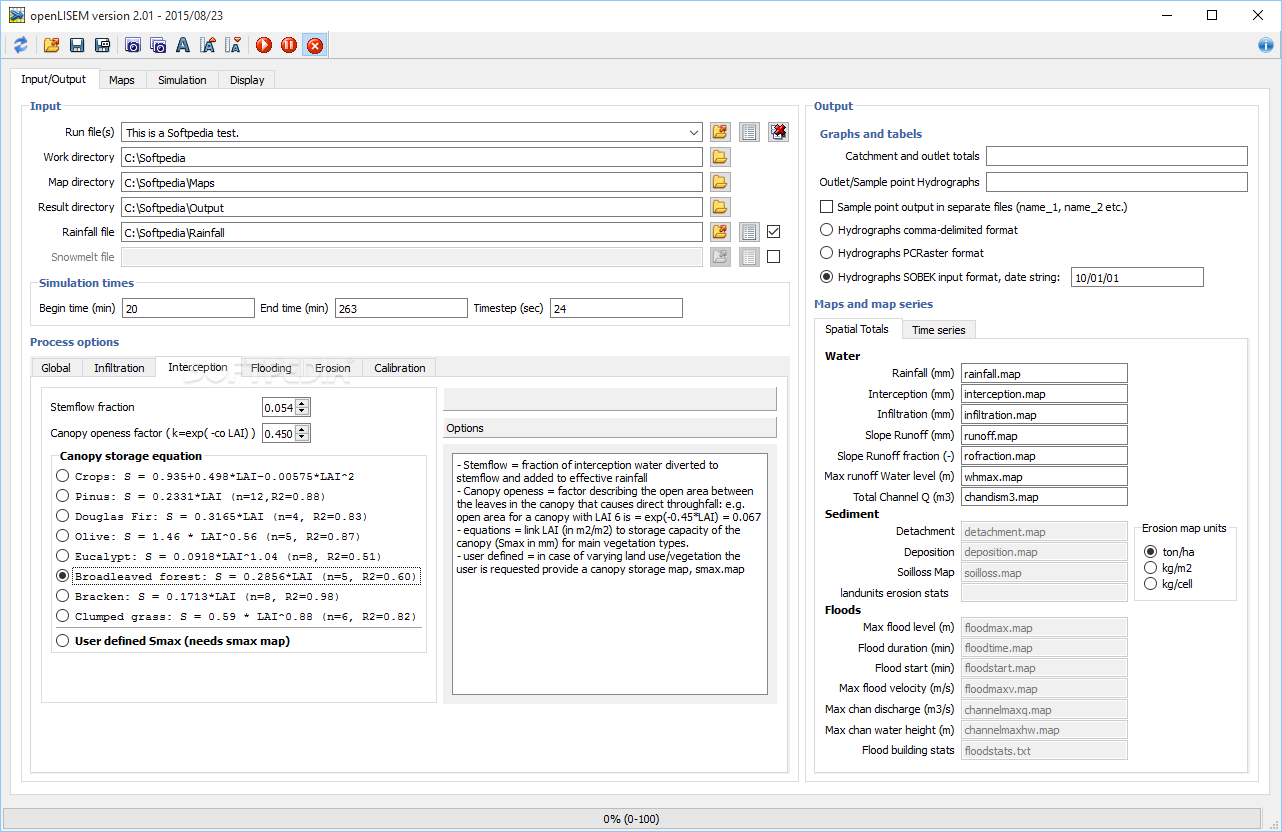Take a single screenshot with camera icon
1282x832 pixels.
point(132,45)
